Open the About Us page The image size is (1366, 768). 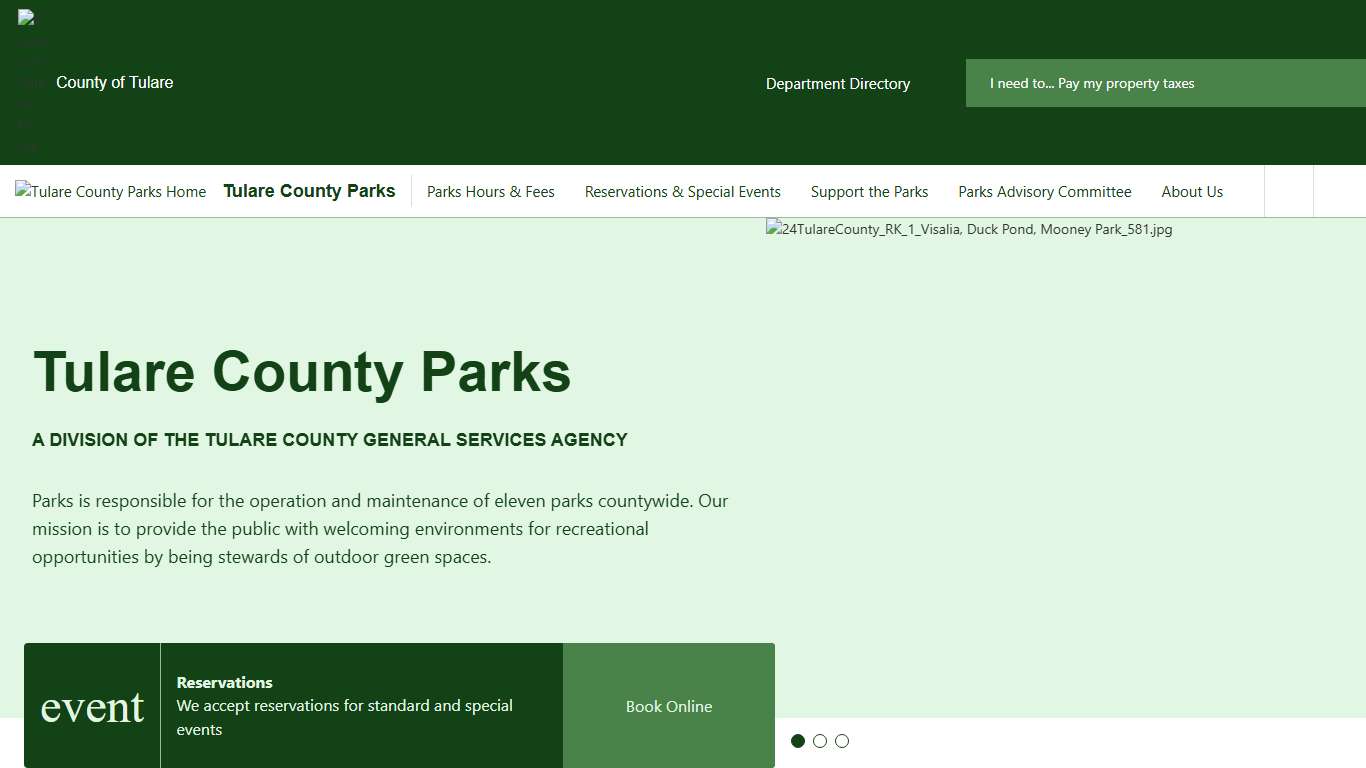click(1192, 191)
